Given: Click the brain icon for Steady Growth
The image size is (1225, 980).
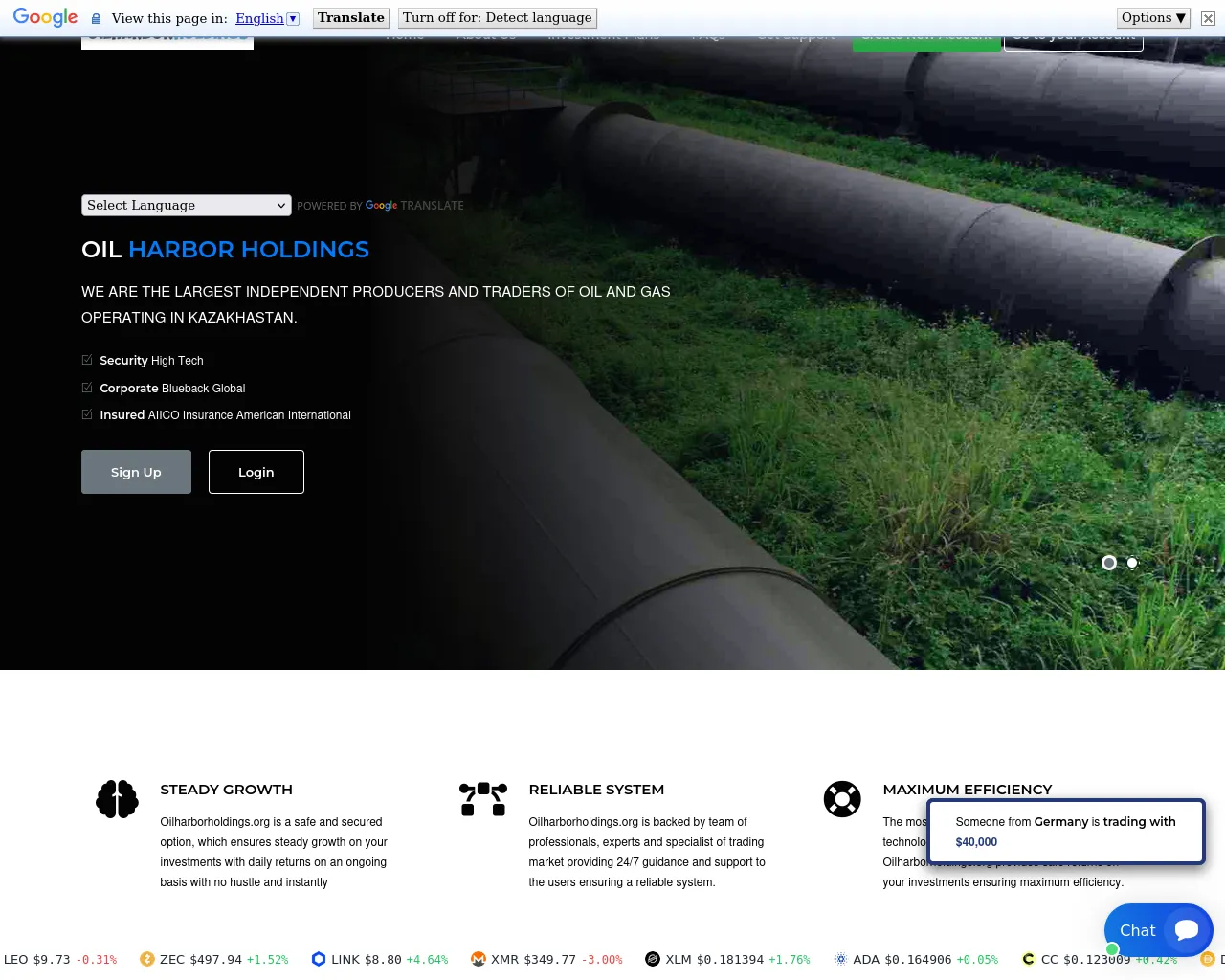Looking at the screenshot, I should pos(118,799).
